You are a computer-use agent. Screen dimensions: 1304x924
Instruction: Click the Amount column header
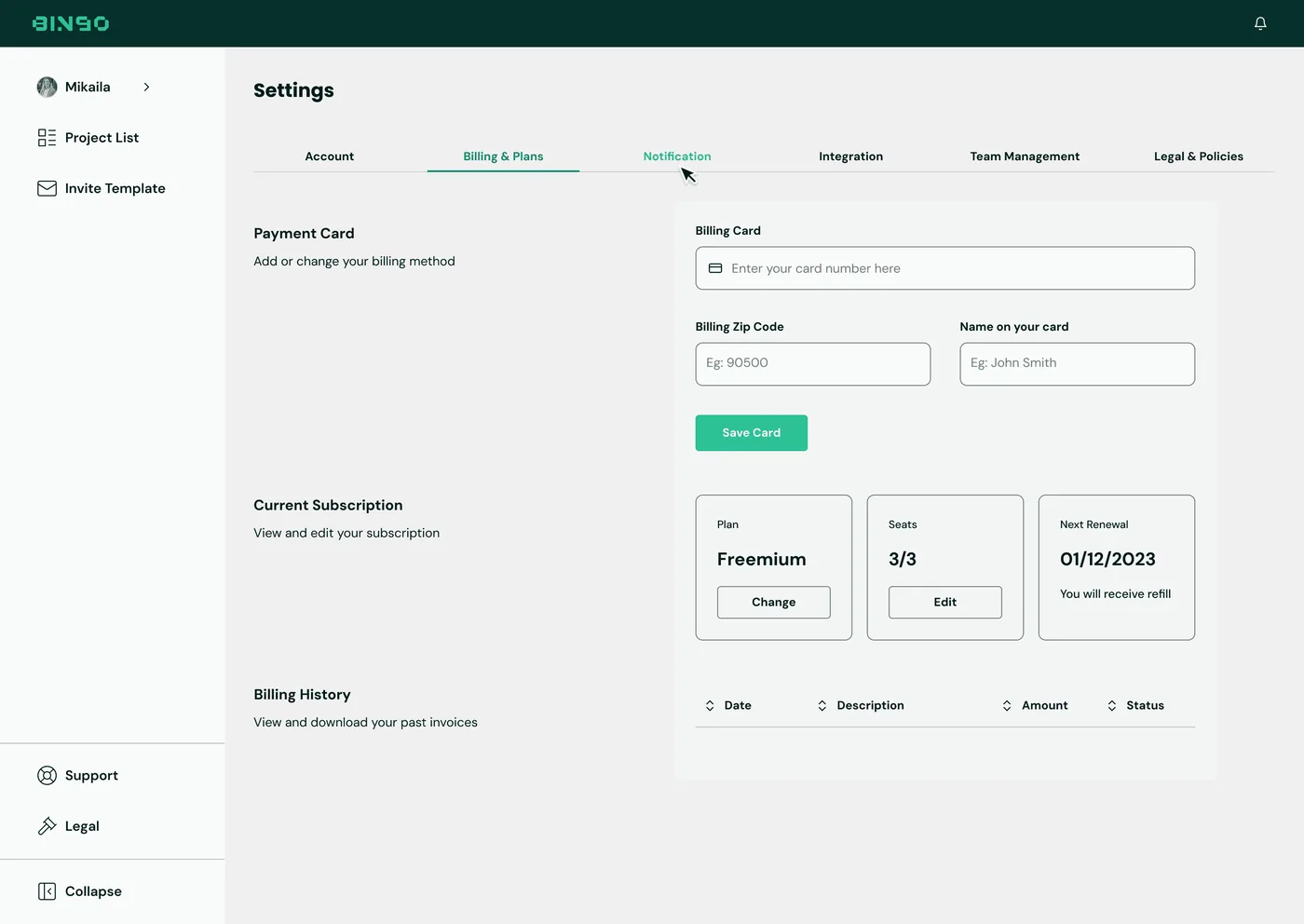(x=1045, y=706)
